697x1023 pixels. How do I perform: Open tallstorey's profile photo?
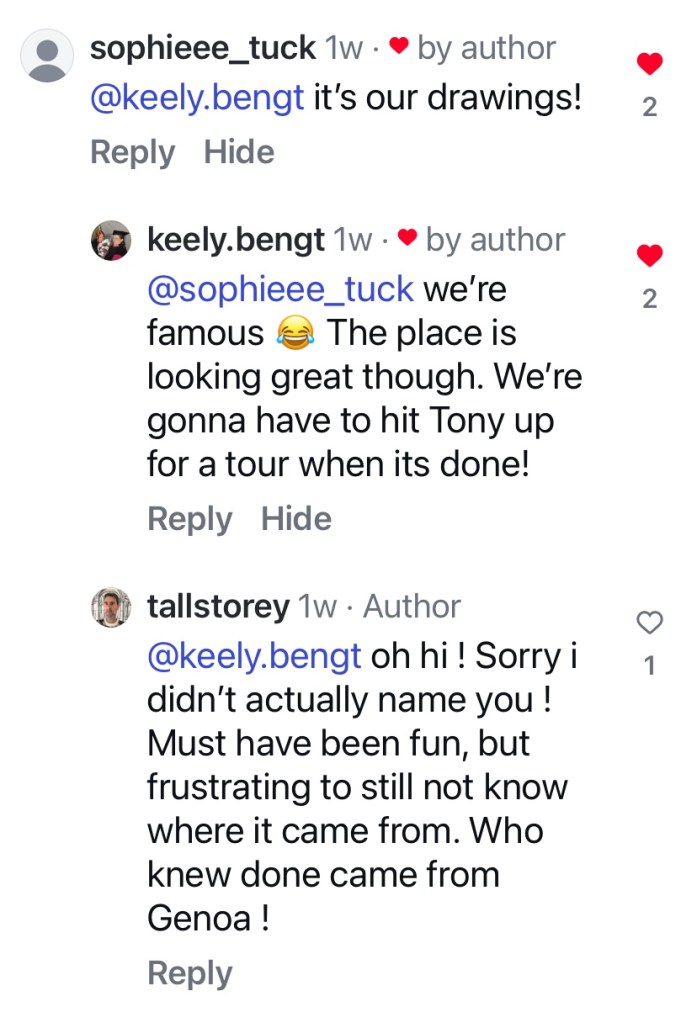tap(111, 607)
